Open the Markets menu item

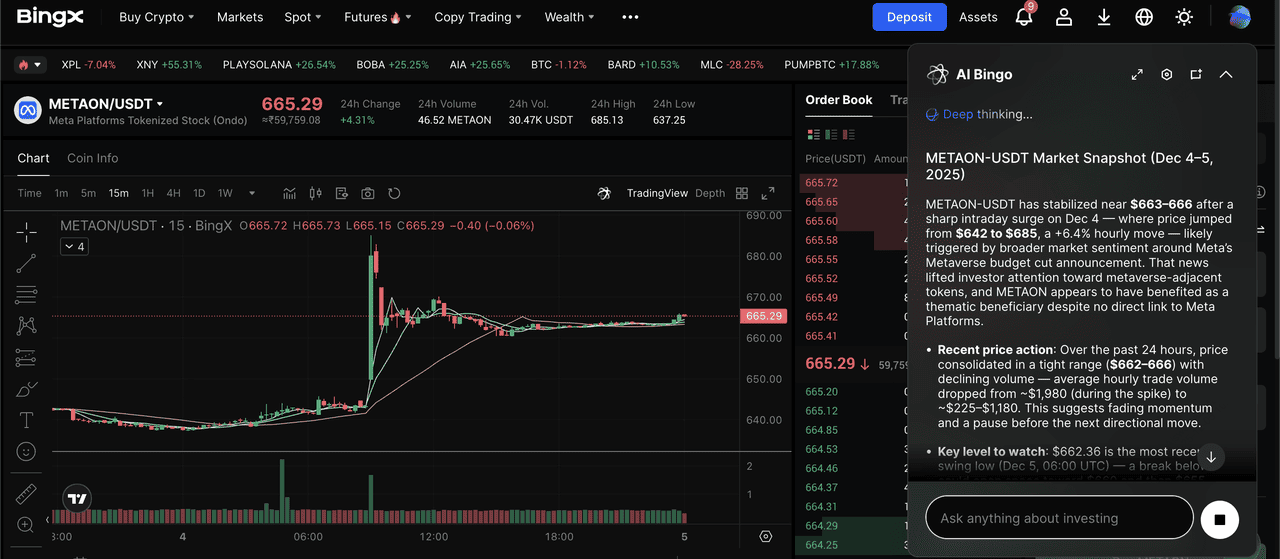tap(240, 17)
